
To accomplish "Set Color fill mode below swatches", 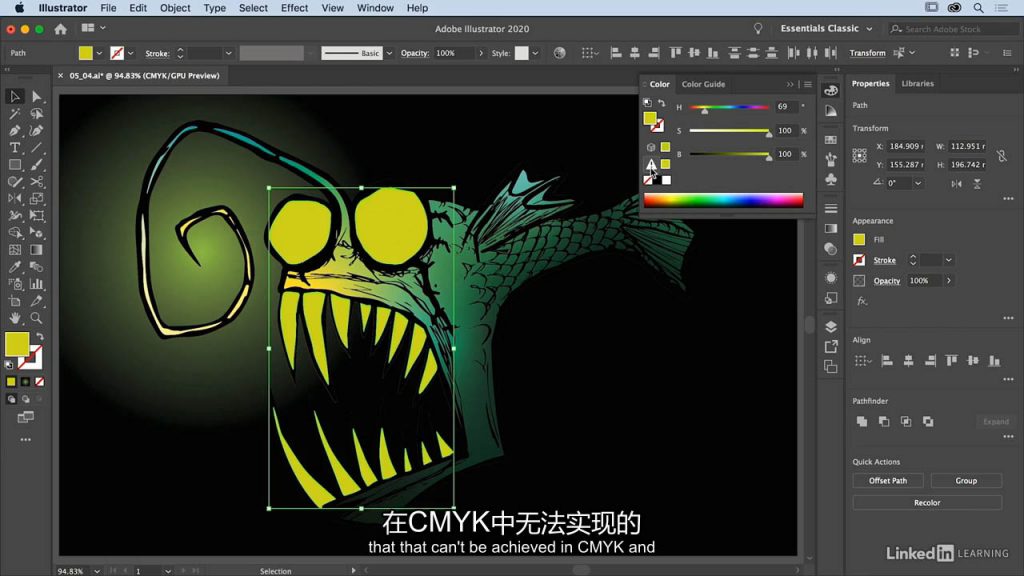I will coord(11,381).
